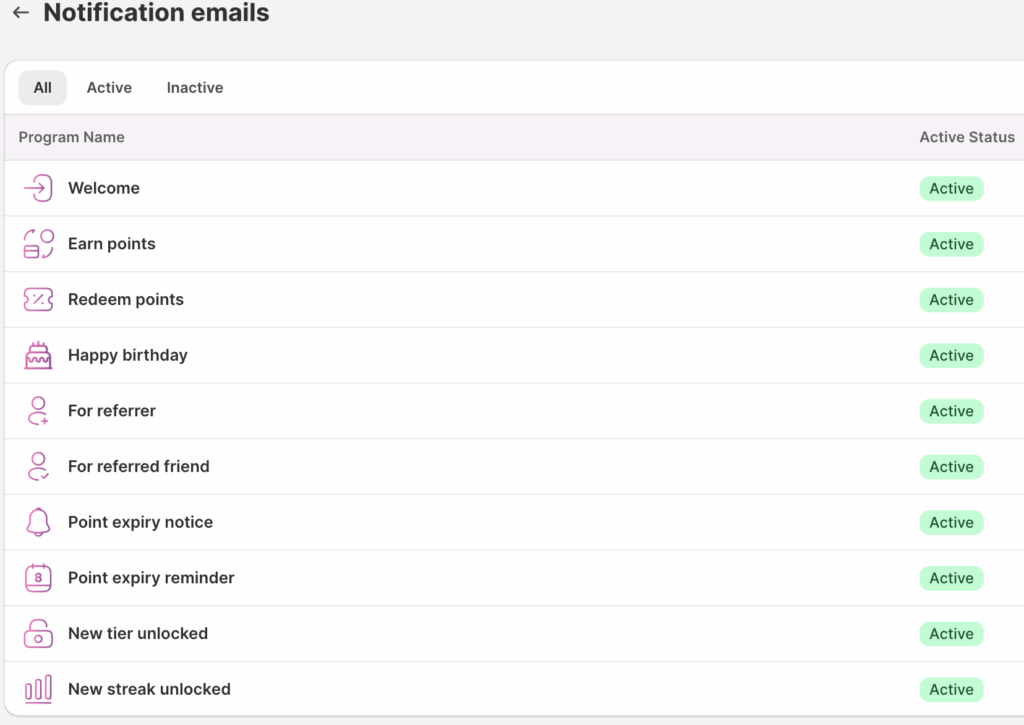Click the New streak unlocked bar chart icon
The image size is (1024, 725).
38,689
